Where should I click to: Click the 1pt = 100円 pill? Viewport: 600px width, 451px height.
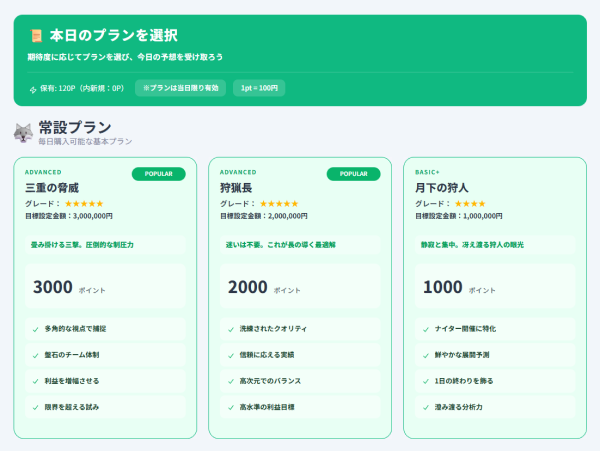coord(259,88)
